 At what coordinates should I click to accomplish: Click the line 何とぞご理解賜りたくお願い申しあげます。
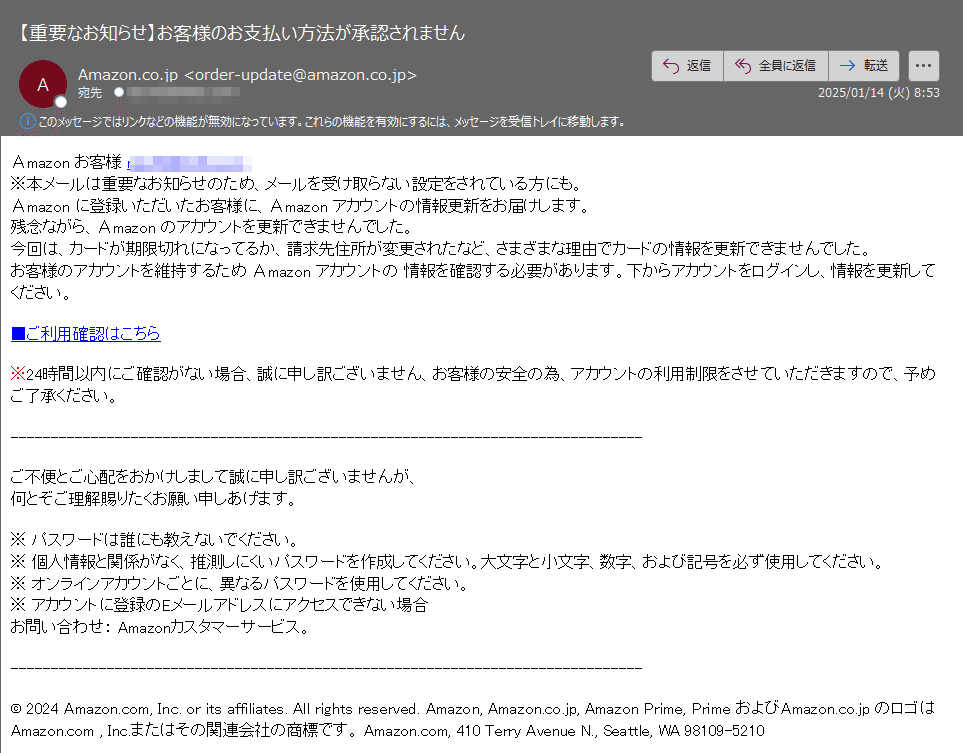pyautogui.click(x=154, y=498)
